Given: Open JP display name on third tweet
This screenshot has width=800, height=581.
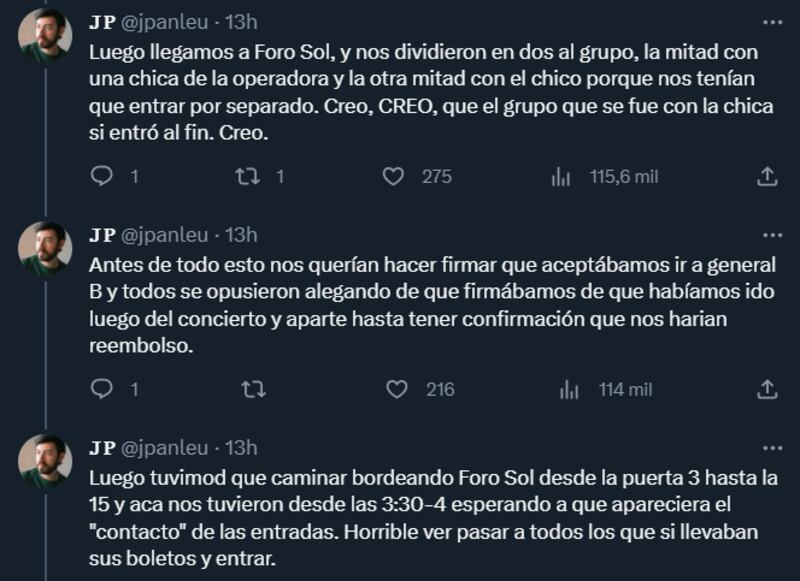Looking at the screenshot, I should point(102,447).
